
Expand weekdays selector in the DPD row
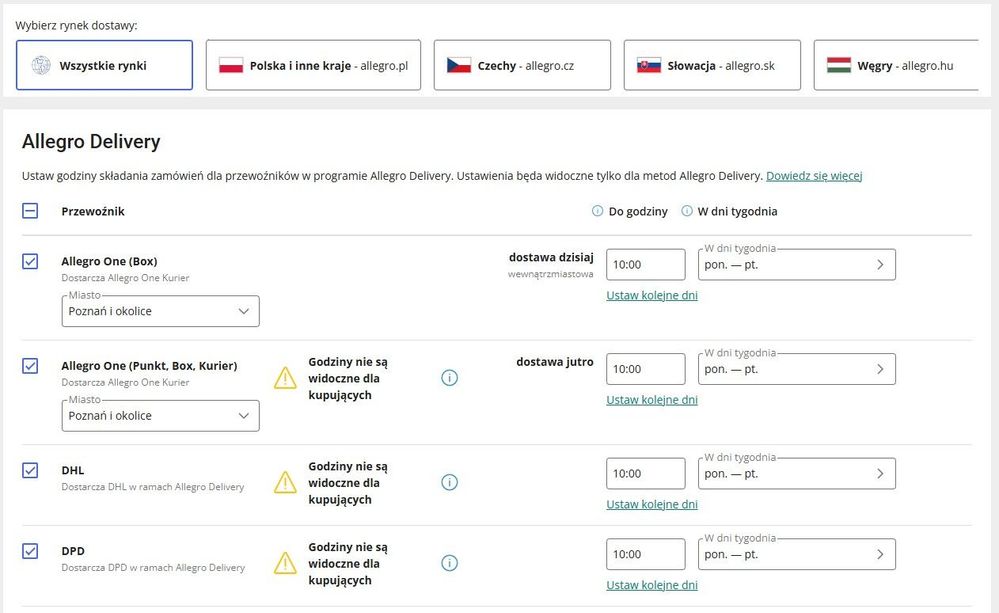click(796, 554)
